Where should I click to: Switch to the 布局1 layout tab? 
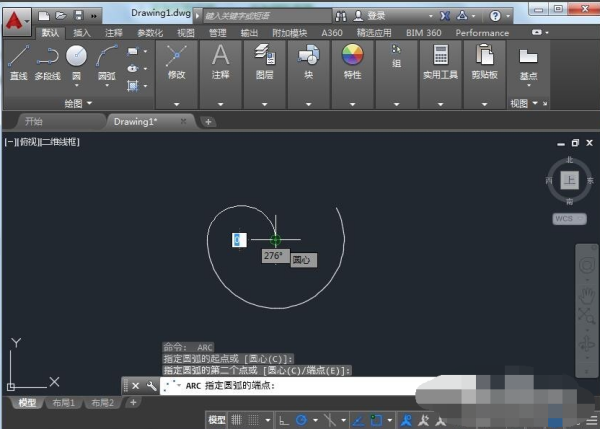tap(64, 402)
